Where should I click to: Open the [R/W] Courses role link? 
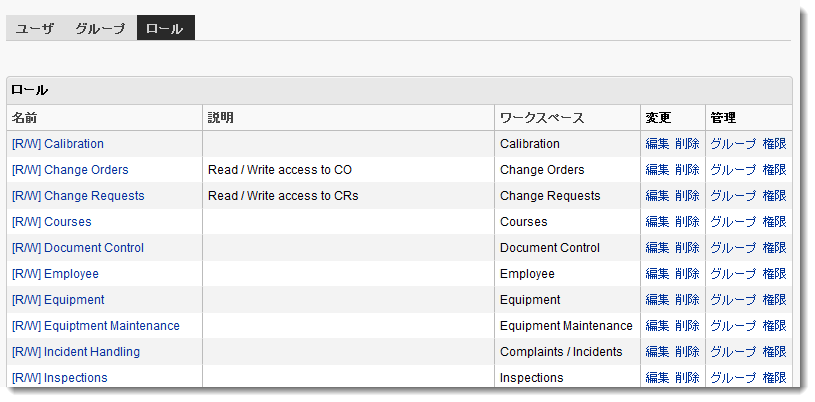pos(51,222)
